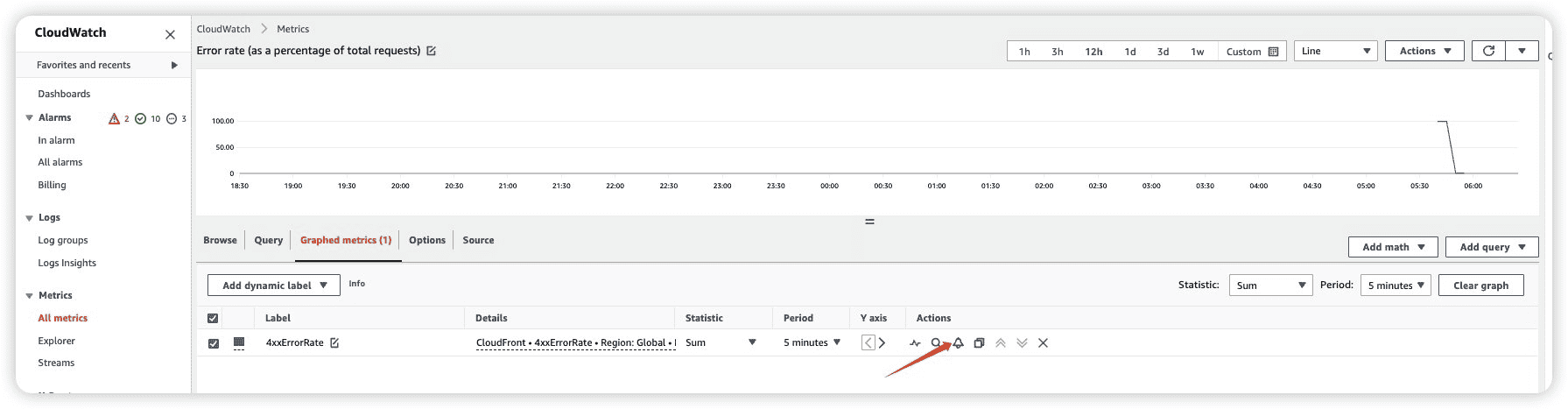Refresh the graph

point(1488,51)
